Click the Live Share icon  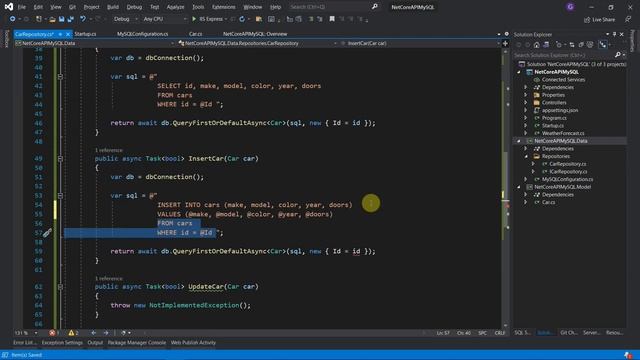click(x=587, y=20)
